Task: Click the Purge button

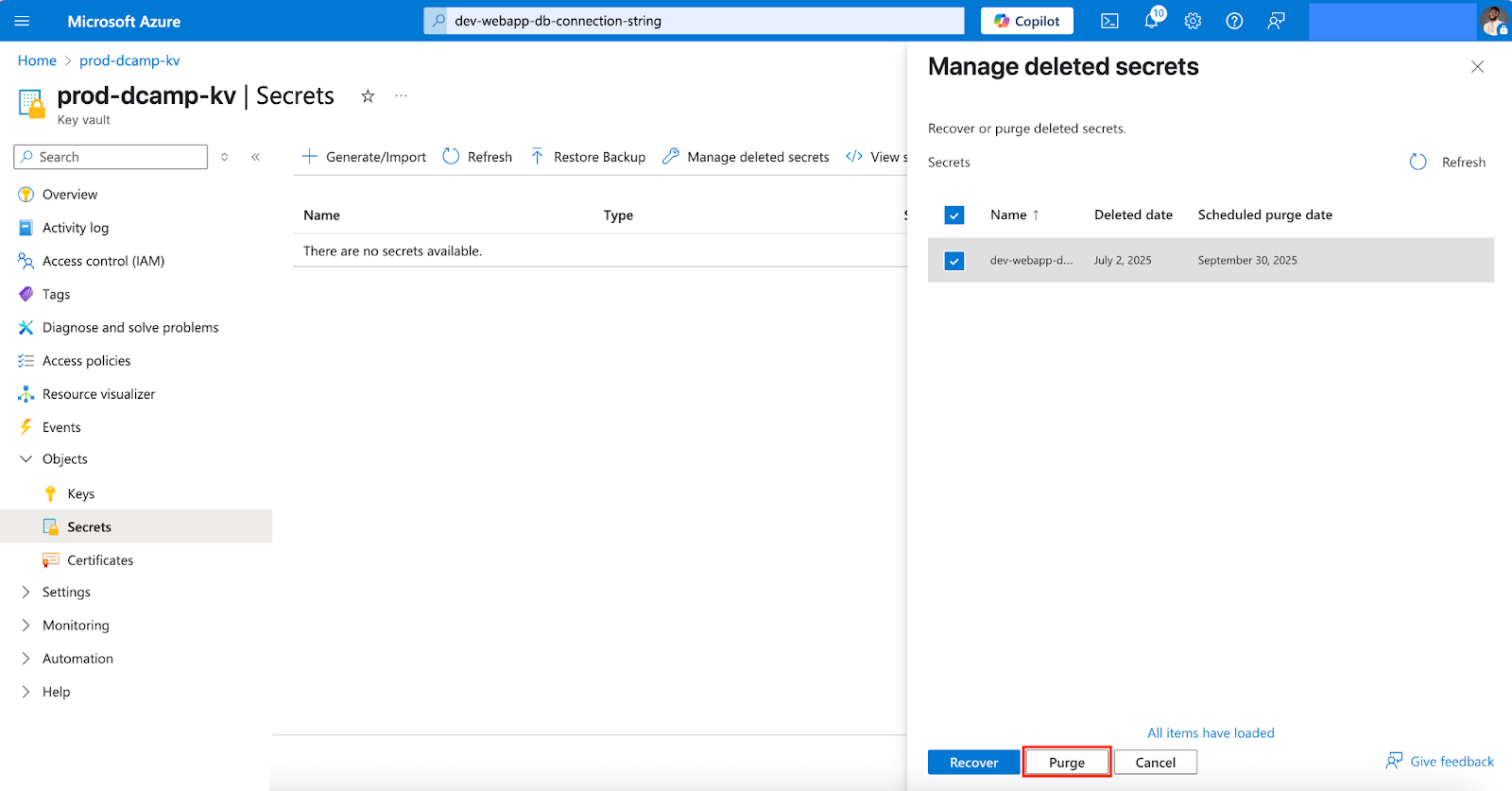Action: [1067, 763]
